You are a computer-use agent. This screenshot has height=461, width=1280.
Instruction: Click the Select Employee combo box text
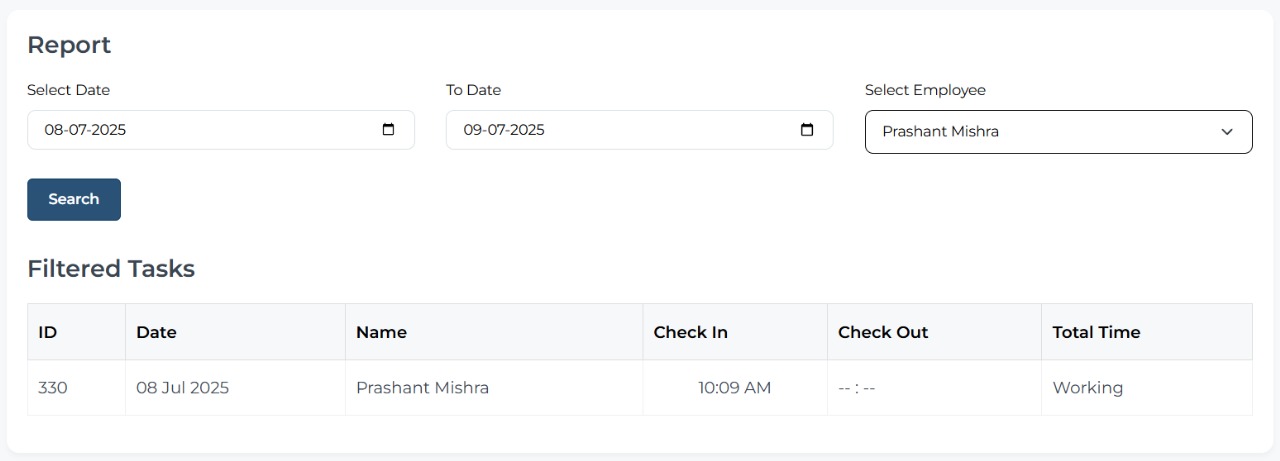coord(940,132)
